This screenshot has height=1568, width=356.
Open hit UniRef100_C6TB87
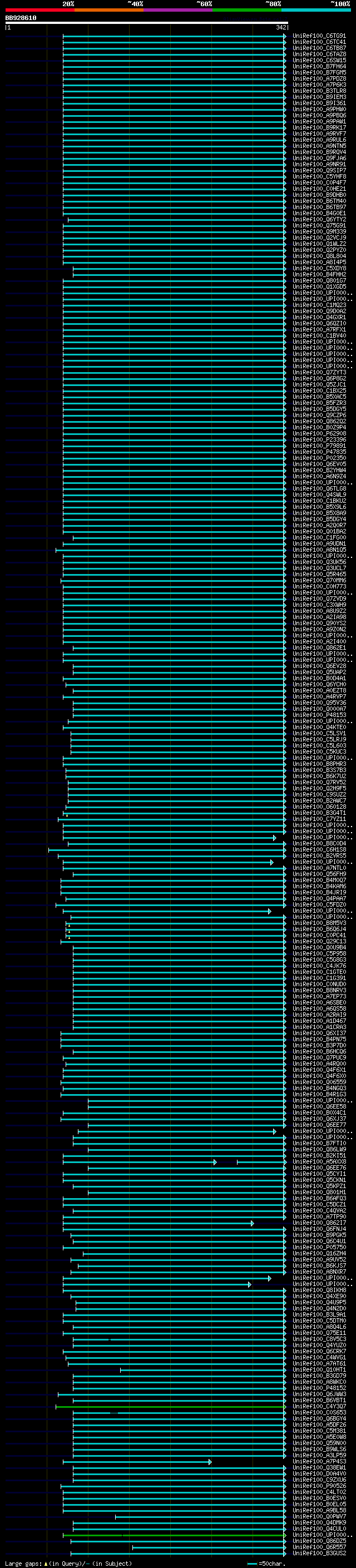[319, 48]
